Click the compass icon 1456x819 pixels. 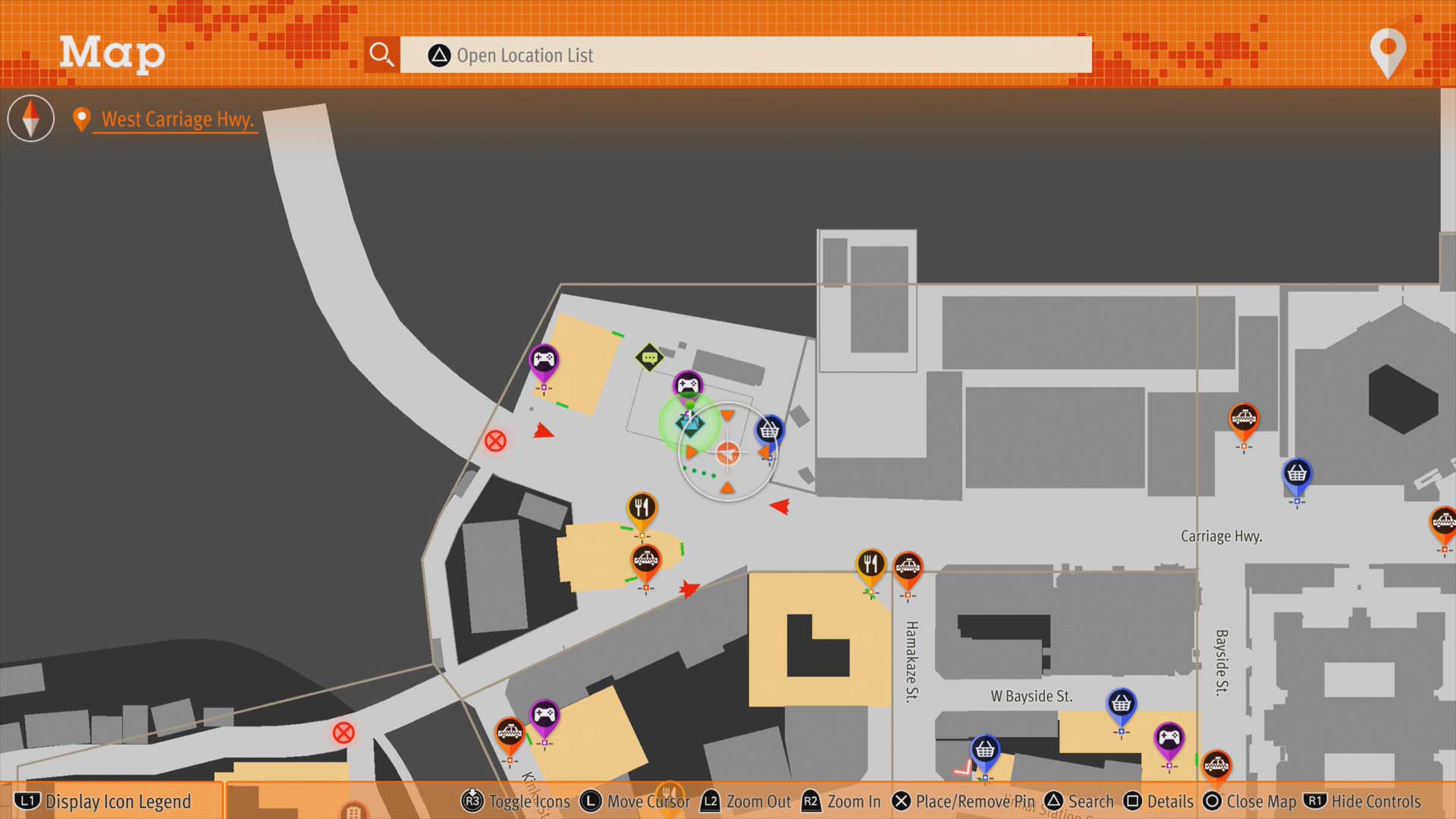31,118
